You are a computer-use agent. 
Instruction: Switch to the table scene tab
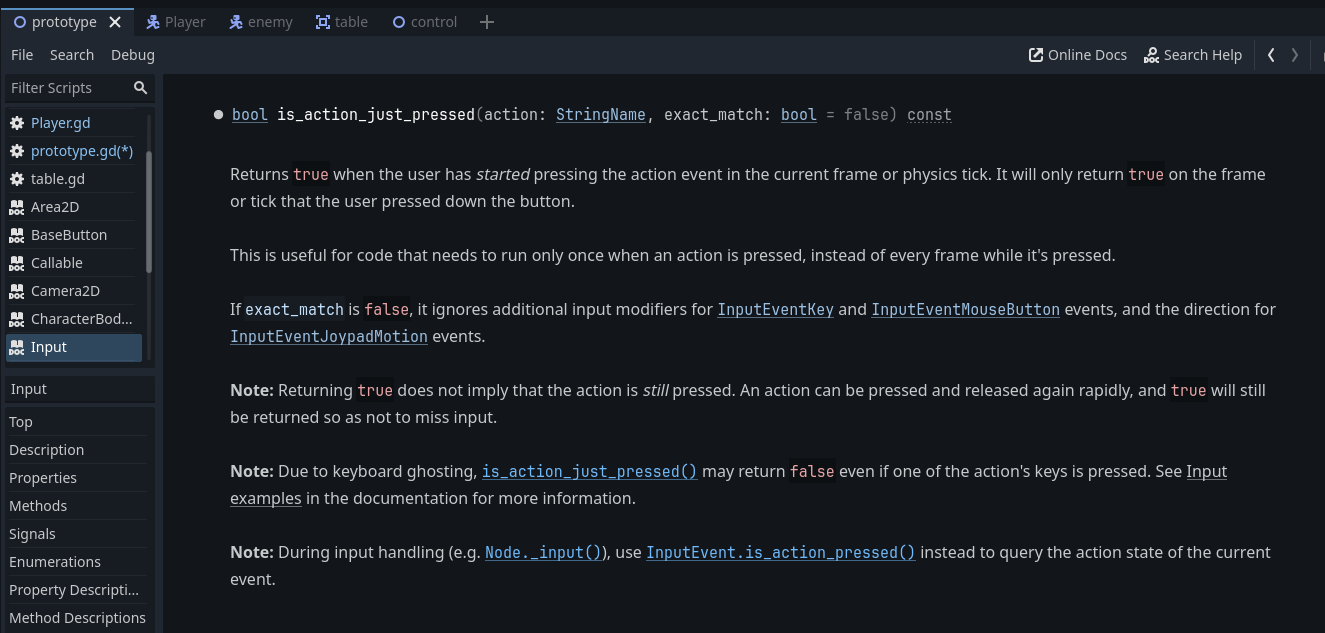342,22
